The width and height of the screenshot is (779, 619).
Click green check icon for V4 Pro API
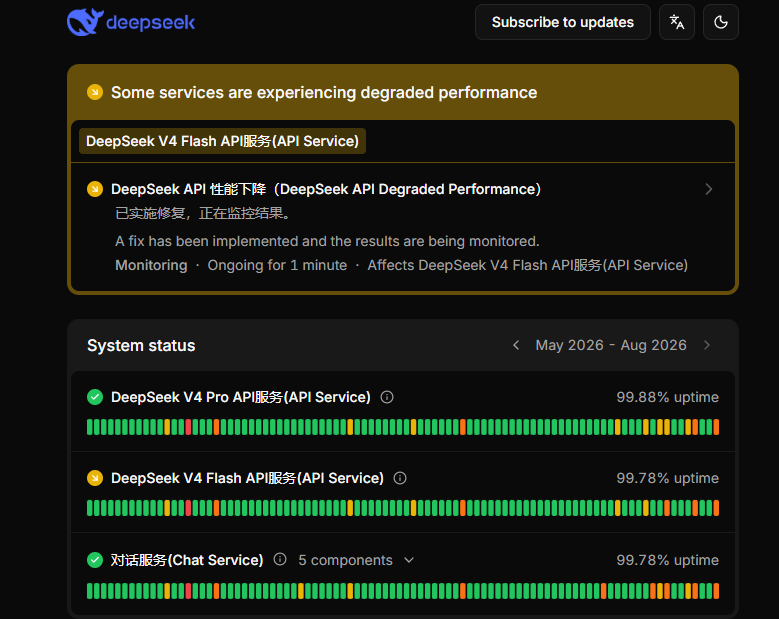click(x=95, y=397)
